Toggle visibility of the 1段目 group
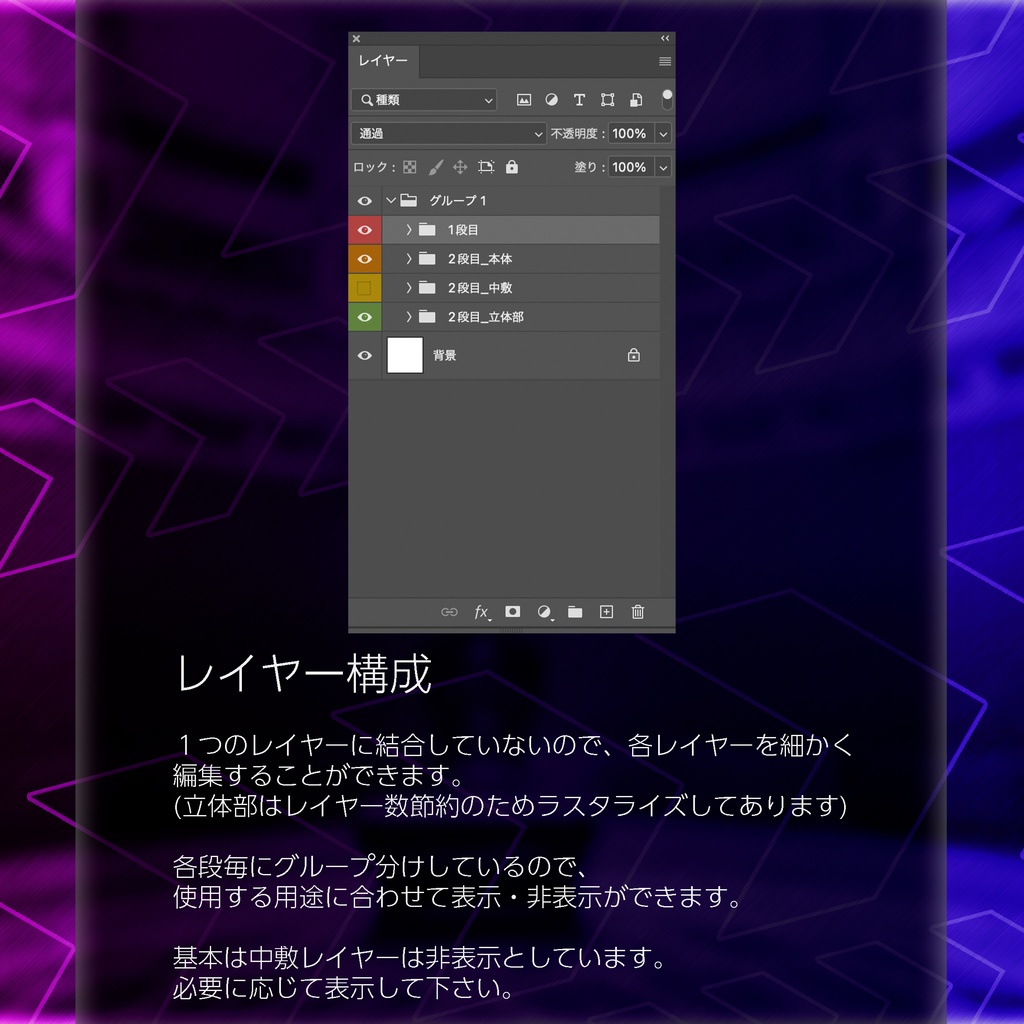 (x=365, y=229)
